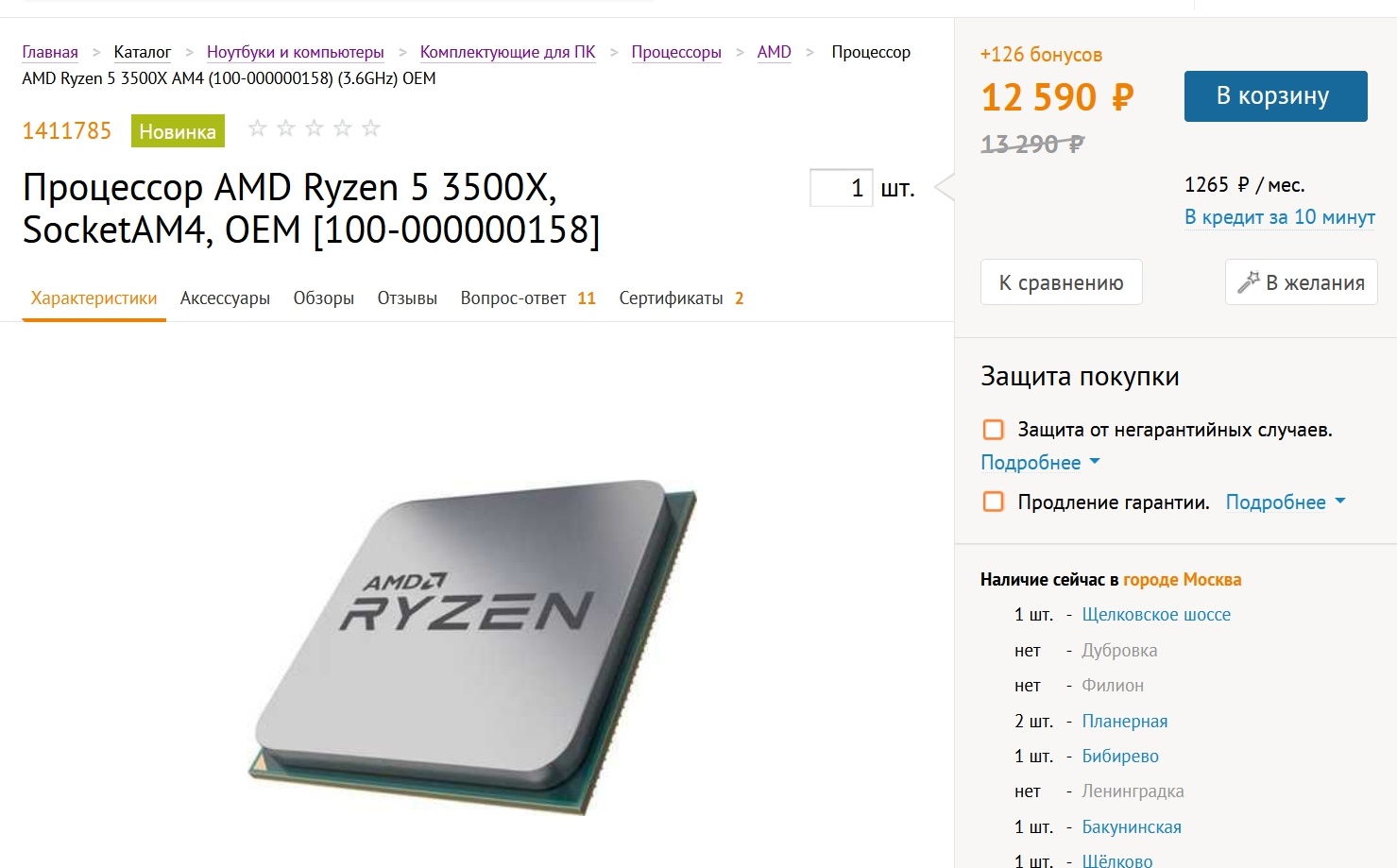The width and height of the screenshot is (1397, 868).
Task: Click the magic wand wishlist icon
Action: coord(1249,281)
